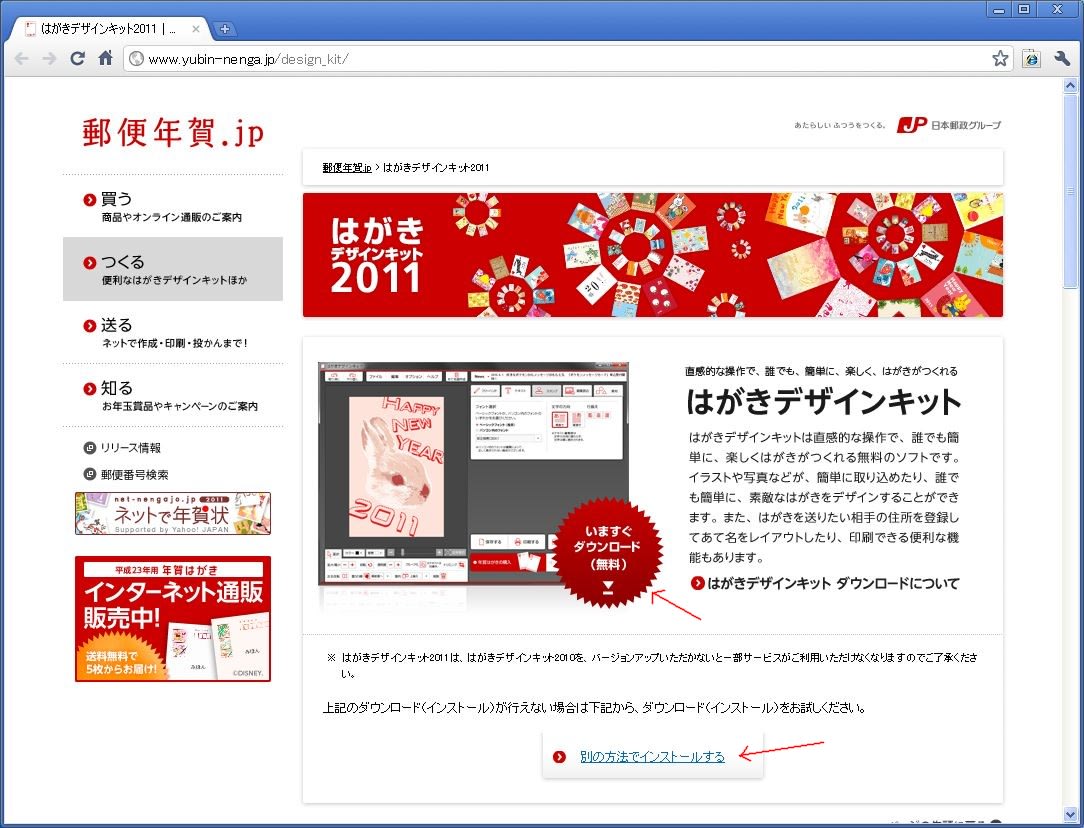The height and width of the screenshot is (828, 1084).
Task: Click the ネットで年賀状 banner
Action: point(172,513)
